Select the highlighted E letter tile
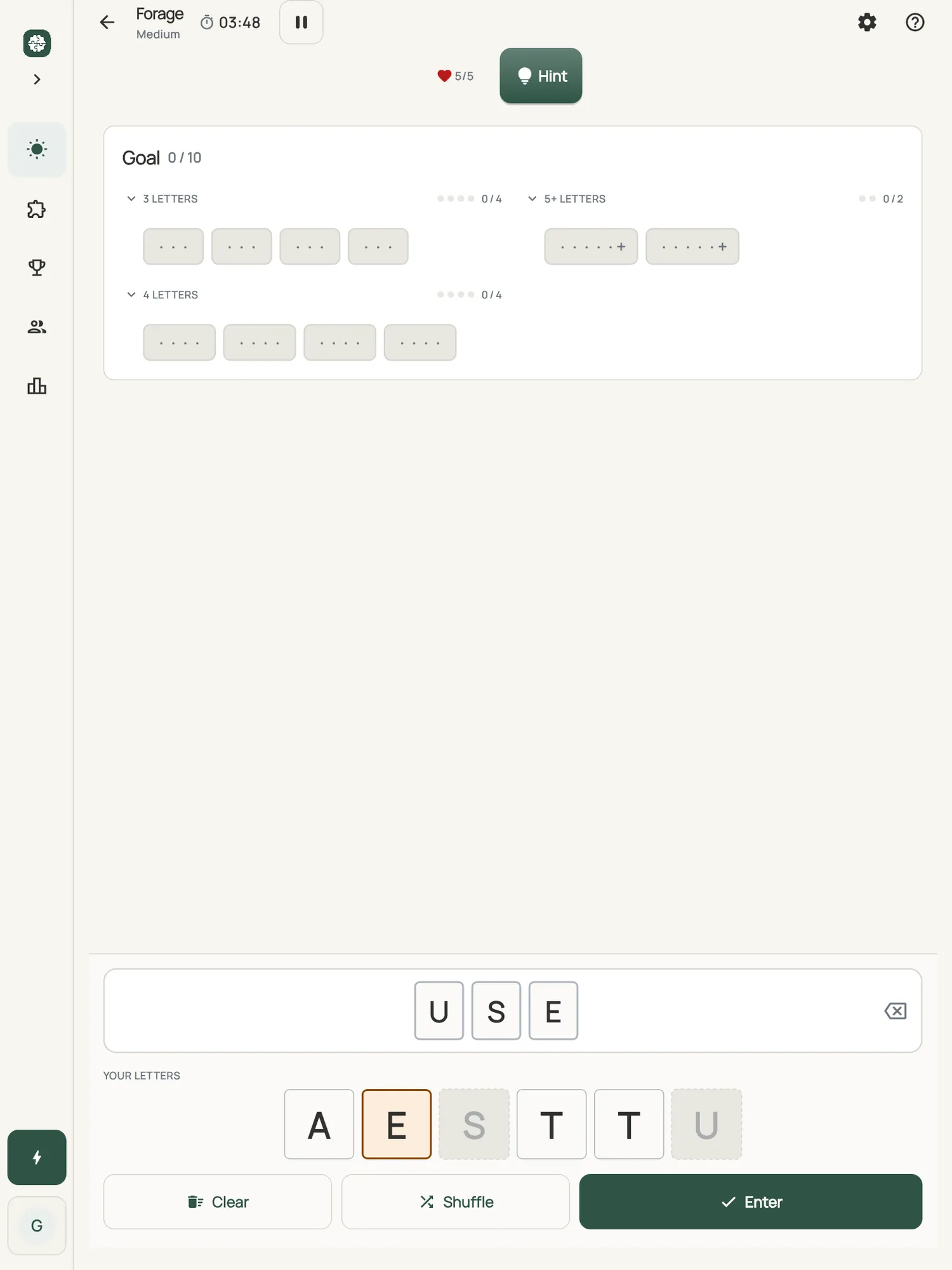The width and height of the screenshot is (952, 1270). 397,1125
